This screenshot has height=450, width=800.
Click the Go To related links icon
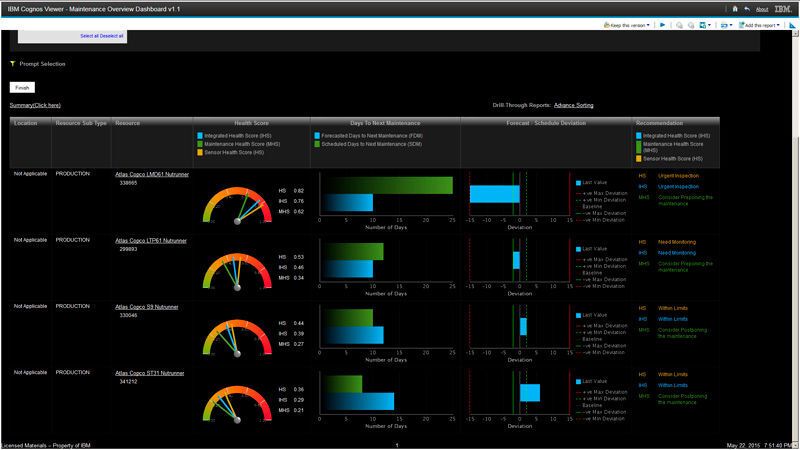(703, 25)
